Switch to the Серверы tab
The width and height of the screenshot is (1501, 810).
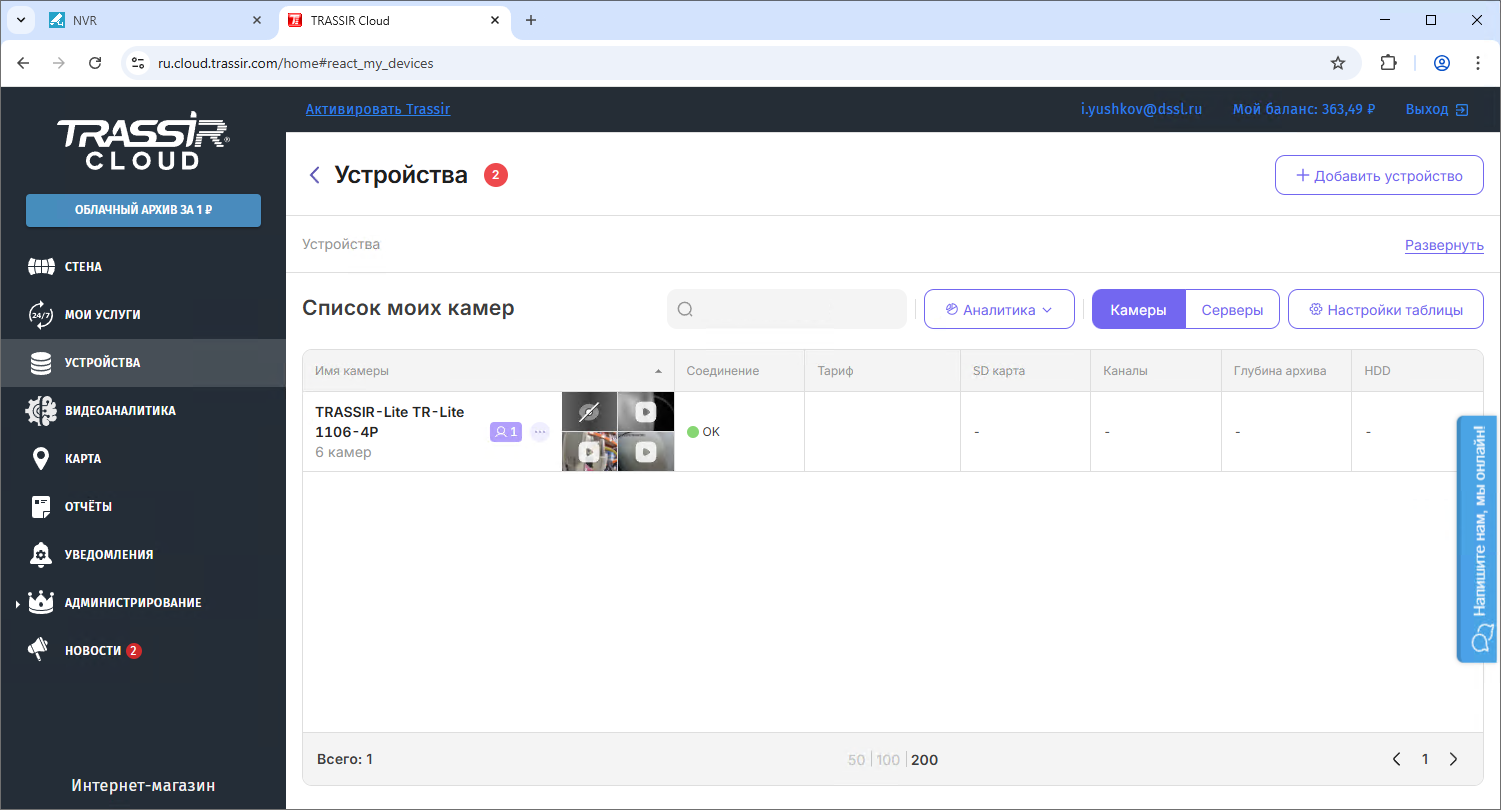point(1232,309)
